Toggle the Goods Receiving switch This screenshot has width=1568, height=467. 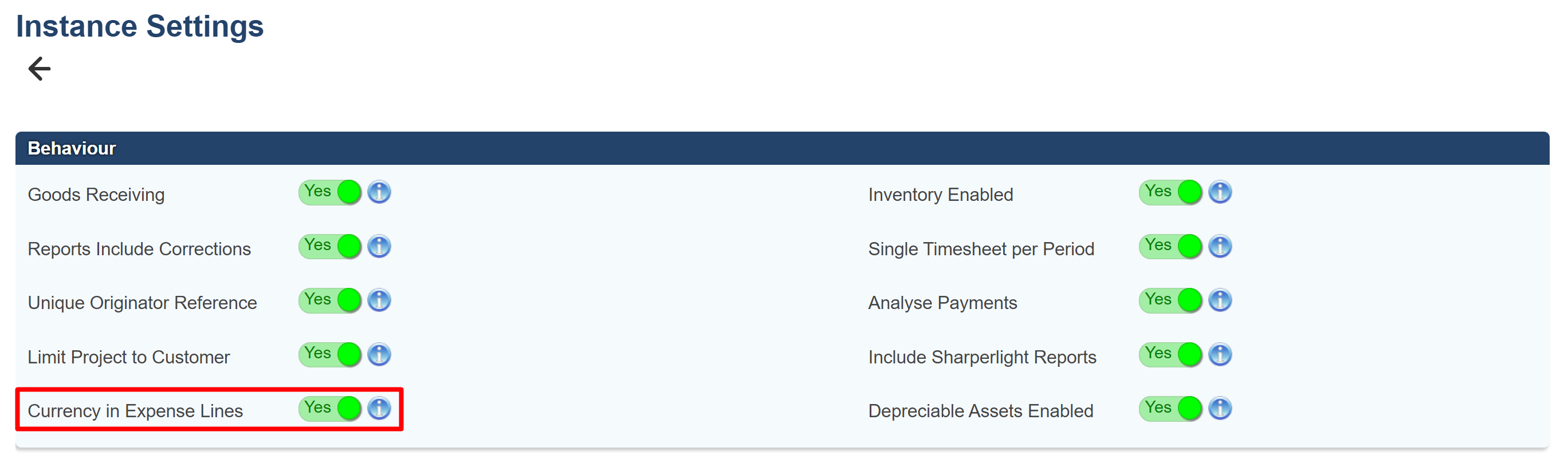330,192
